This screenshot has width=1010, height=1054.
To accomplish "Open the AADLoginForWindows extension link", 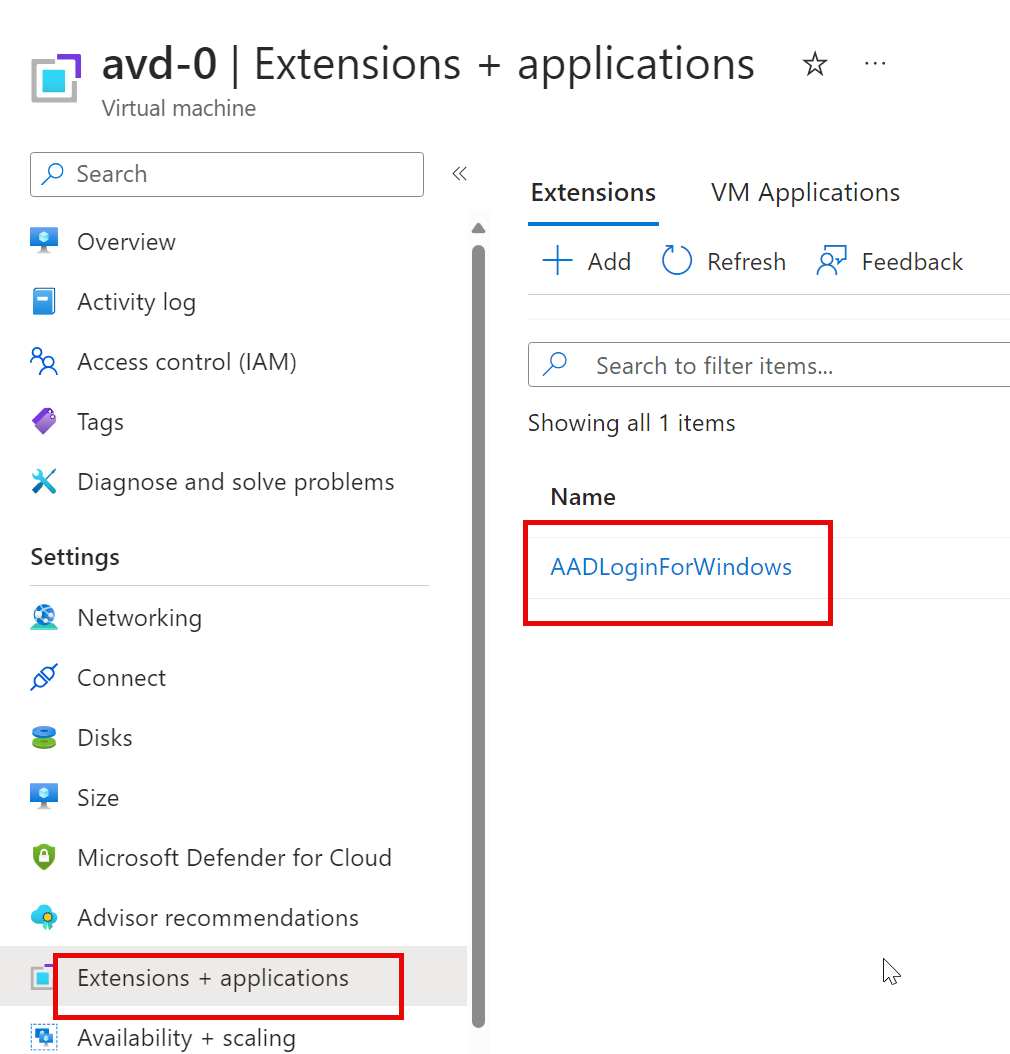I will (671, 567).
